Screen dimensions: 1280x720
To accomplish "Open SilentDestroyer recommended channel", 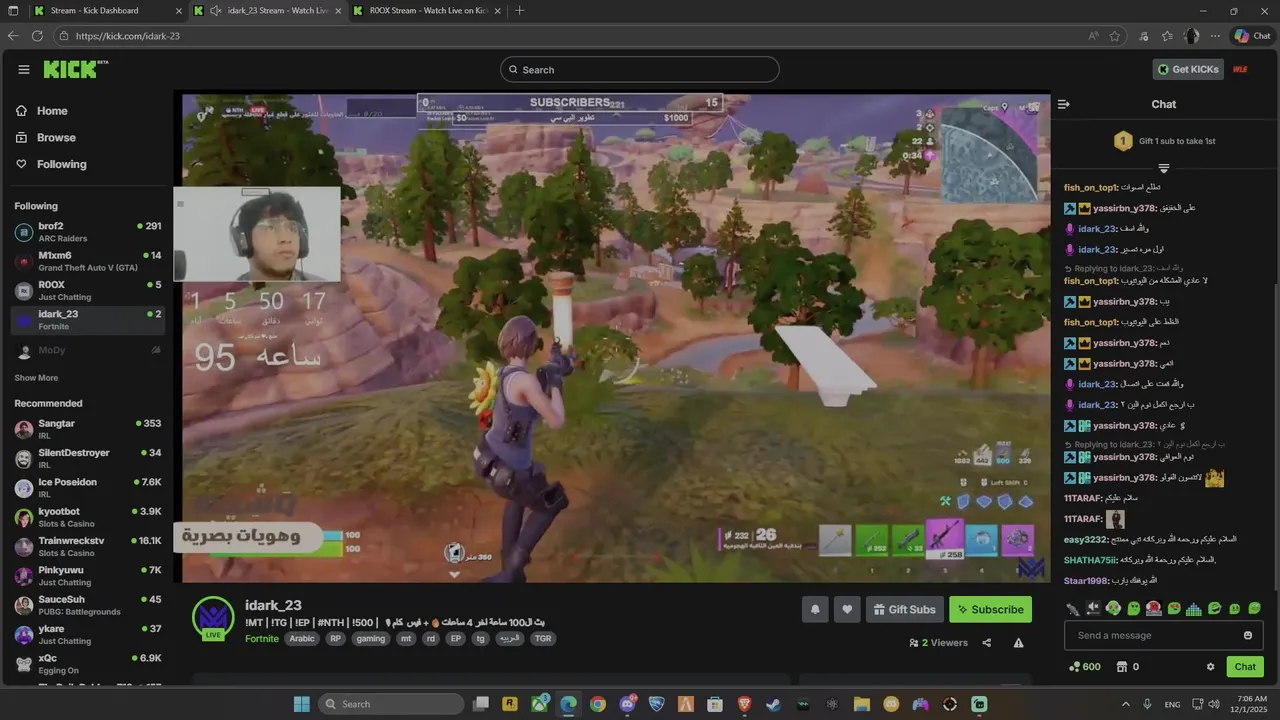I will (x=88, y=458).
